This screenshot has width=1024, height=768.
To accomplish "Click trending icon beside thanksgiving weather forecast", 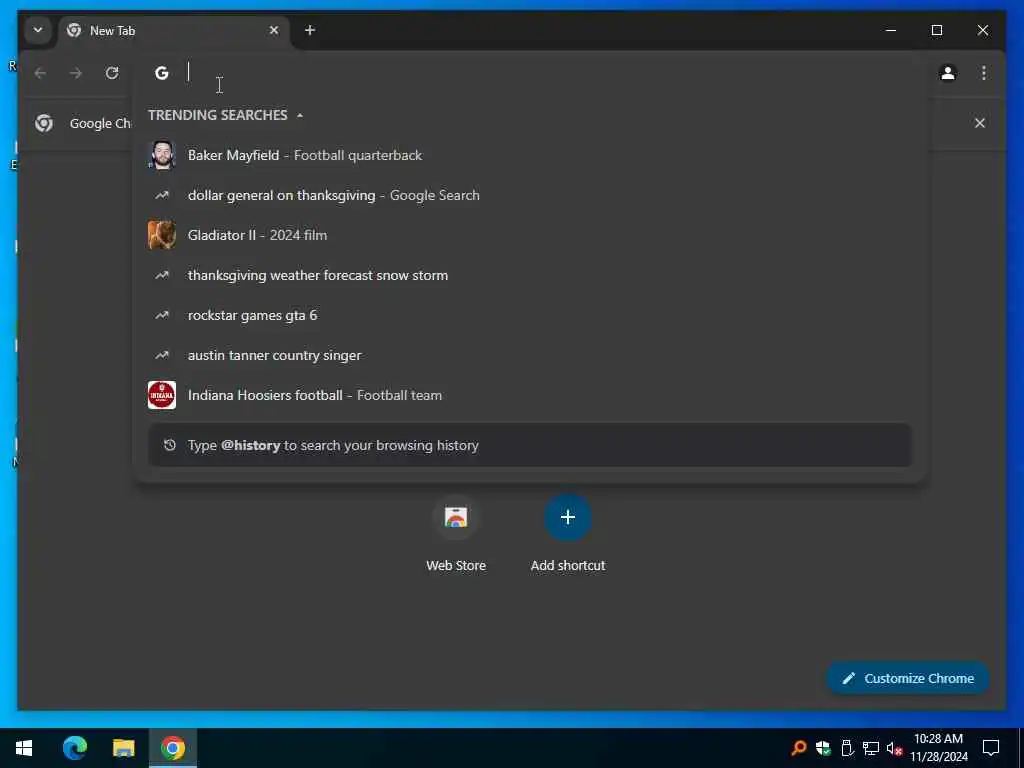I will click(x=161, y=276).
